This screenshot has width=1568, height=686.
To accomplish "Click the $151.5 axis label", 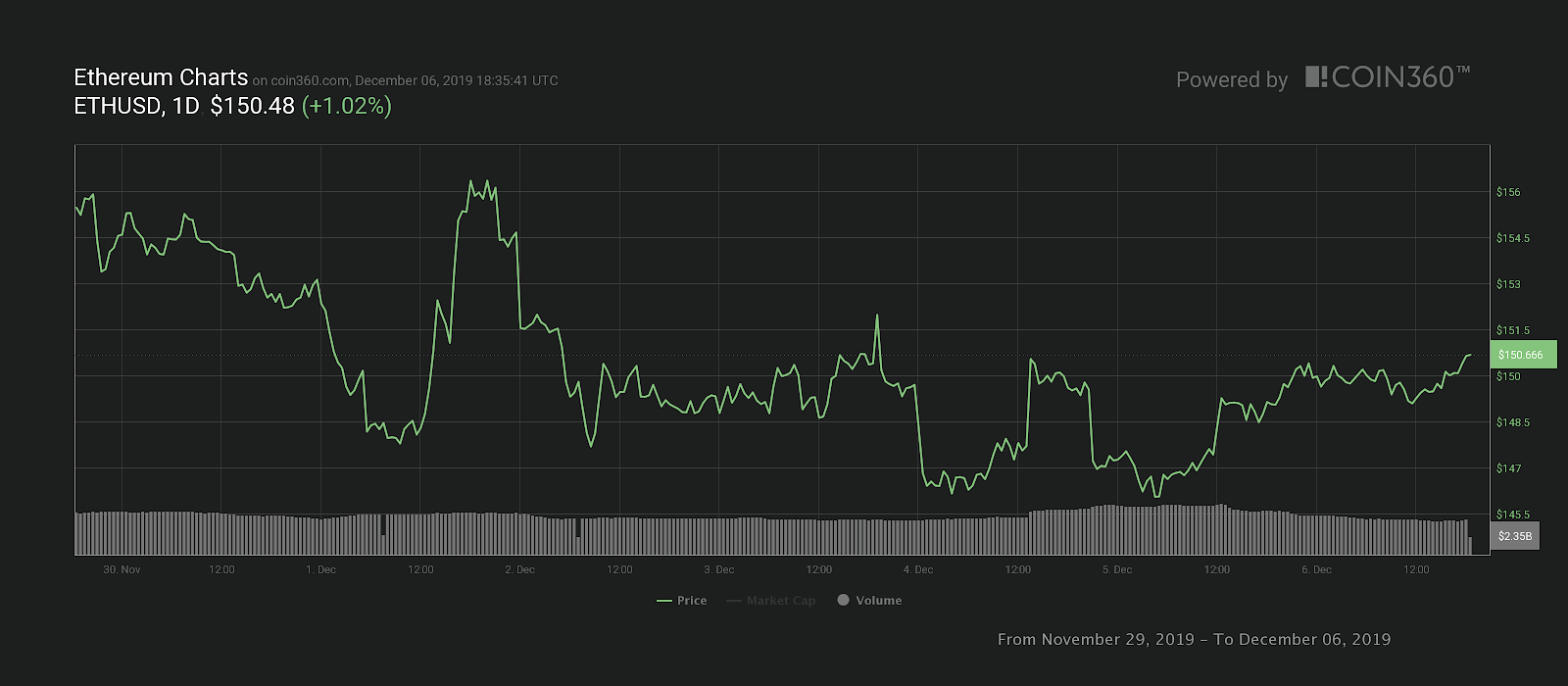I will click(1512, 330).
